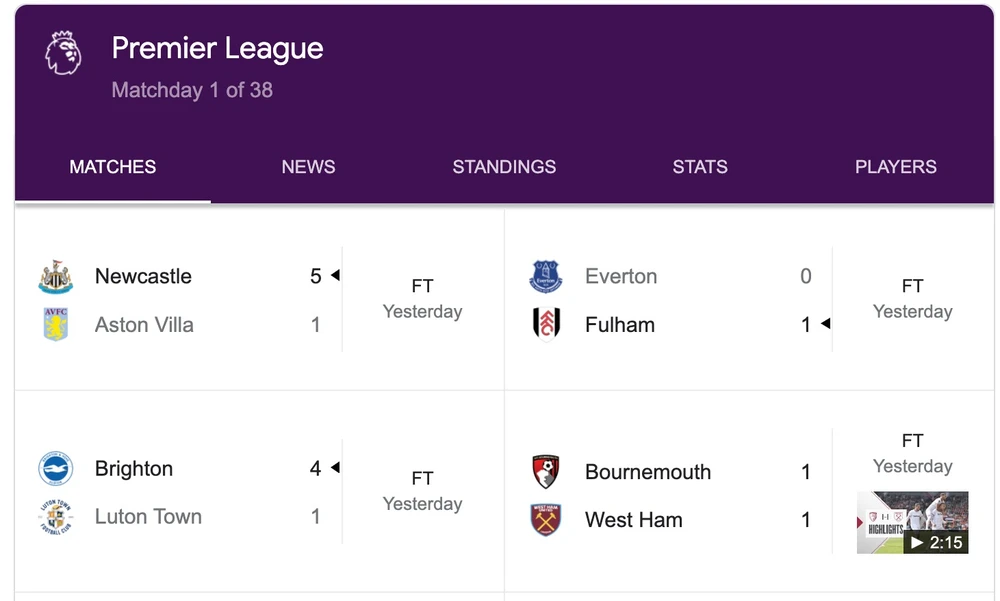Click the Aston Villa club crest
1000x601 pixels.
click(x=56, y=325)
